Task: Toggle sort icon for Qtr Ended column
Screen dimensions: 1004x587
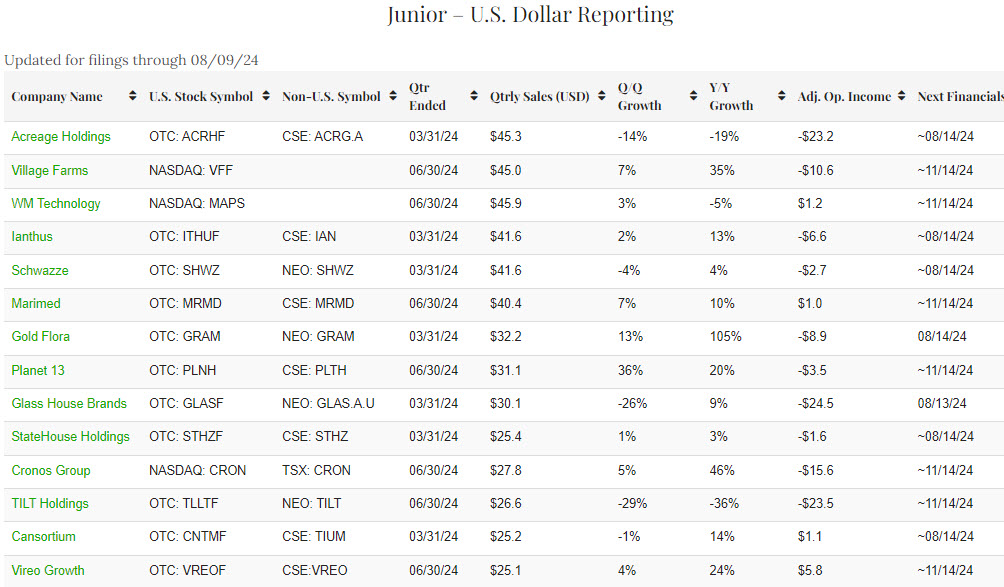Action: (x=473, y=97)
